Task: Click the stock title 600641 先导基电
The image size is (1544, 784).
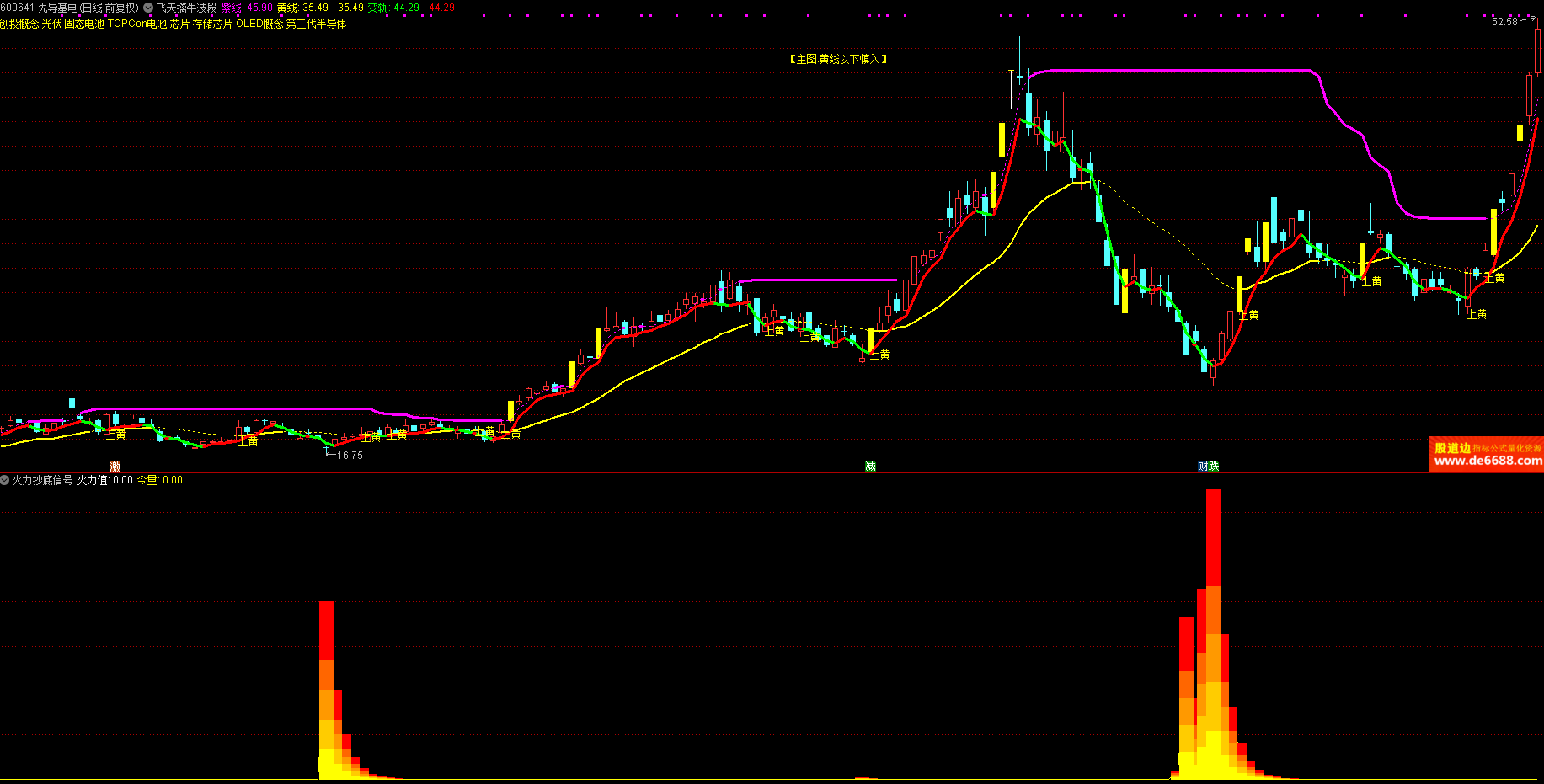Action: point(39,8)
